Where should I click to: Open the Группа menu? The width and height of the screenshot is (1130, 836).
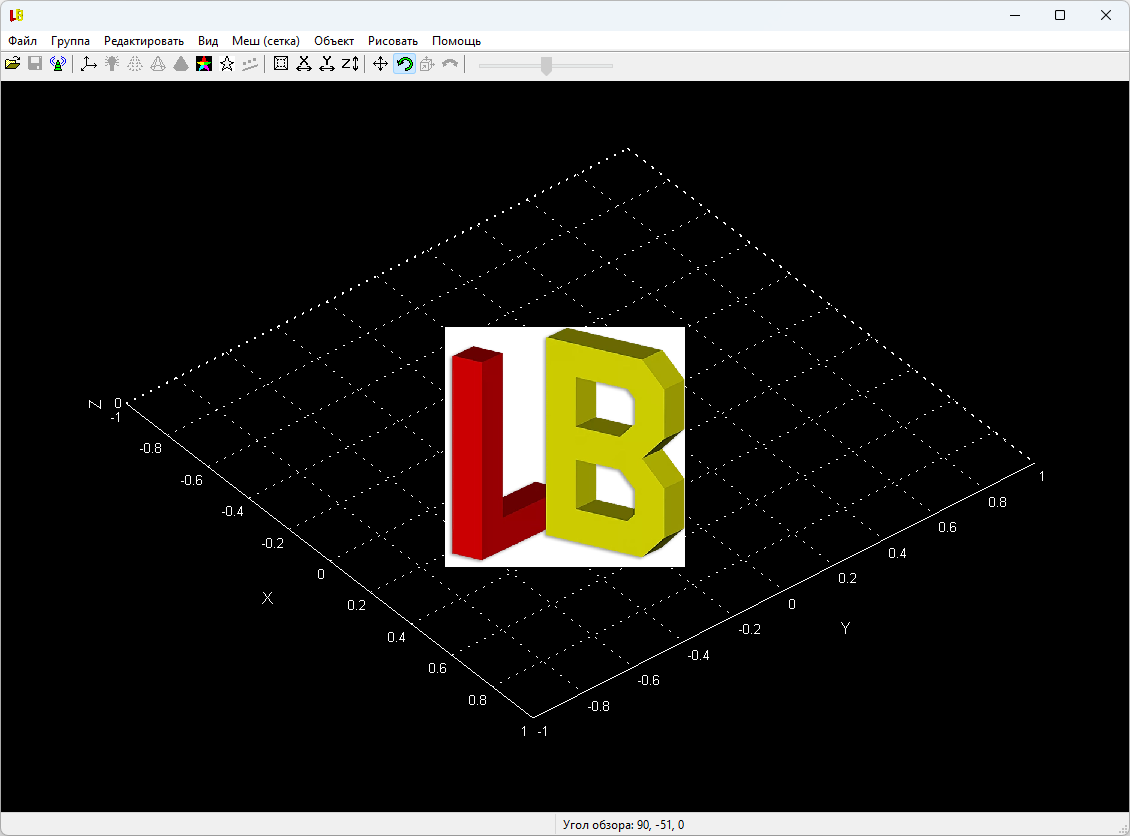pos(70,41)
